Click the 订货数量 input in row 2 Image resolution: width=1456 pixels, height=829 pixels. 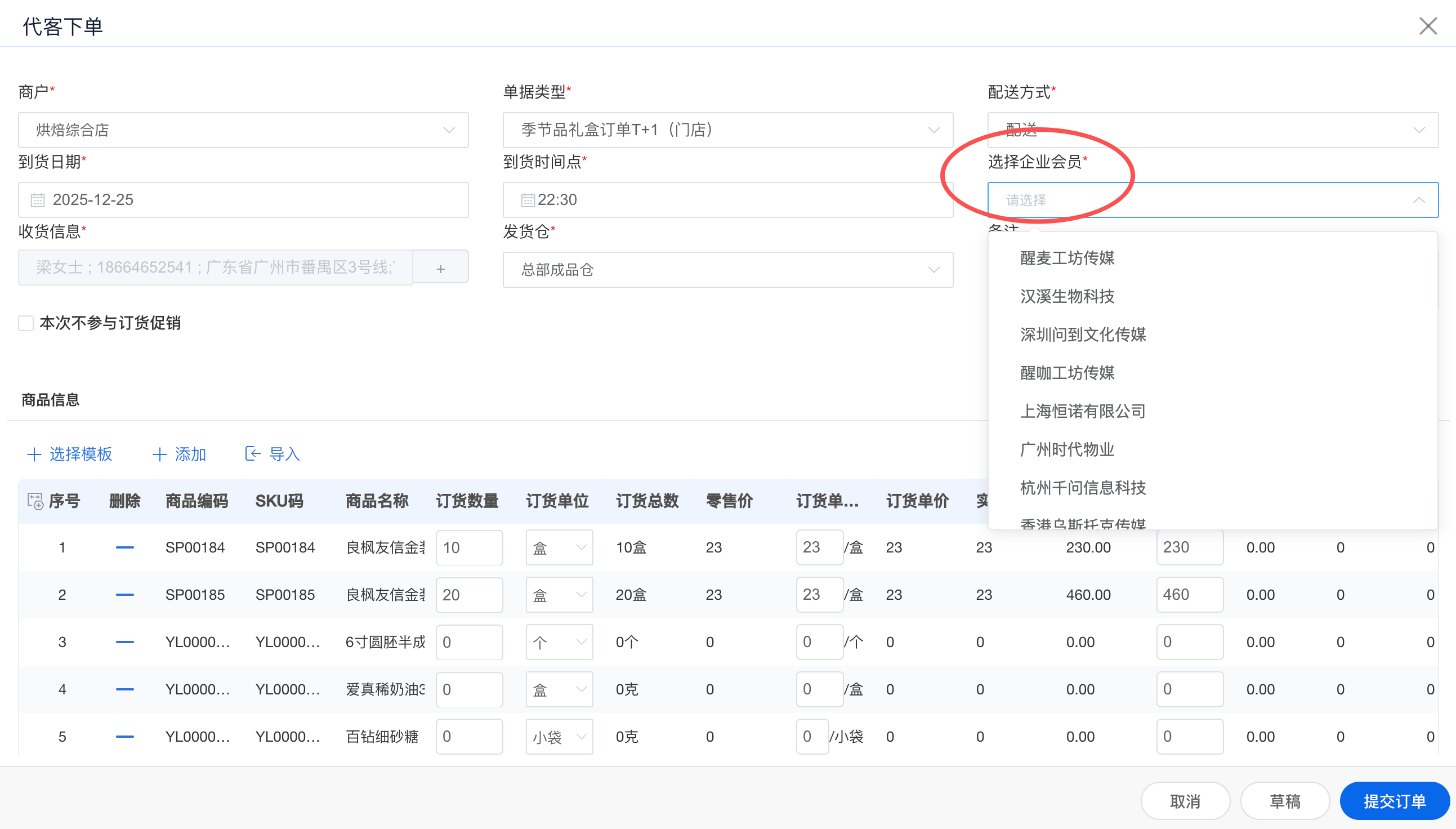pos(468,594)
